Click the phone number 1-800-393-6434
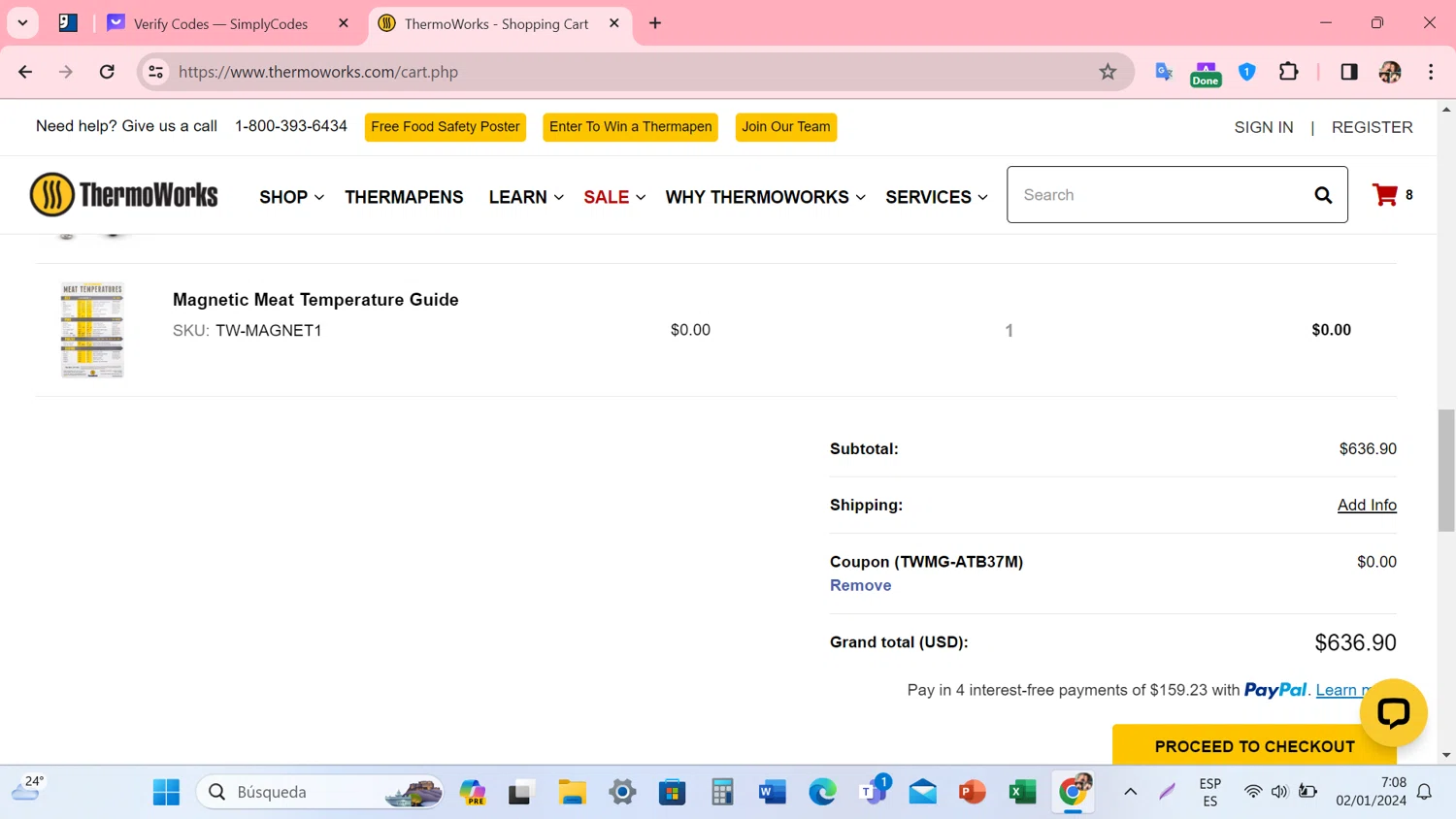Viewport: 1456px width, 819px height. click(x=291, y=126)
